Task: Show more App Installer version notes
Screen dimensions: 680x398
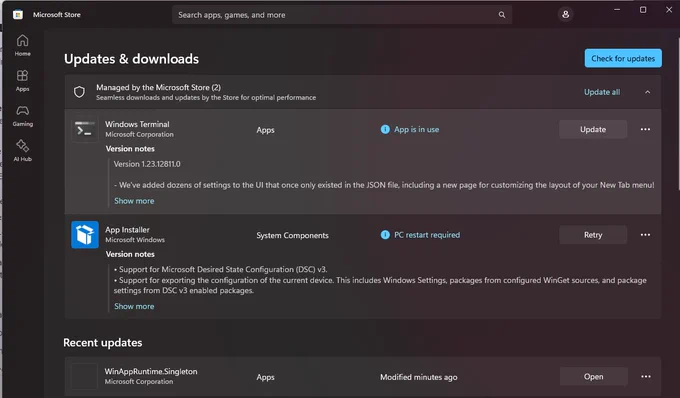Action: (134, 306)
